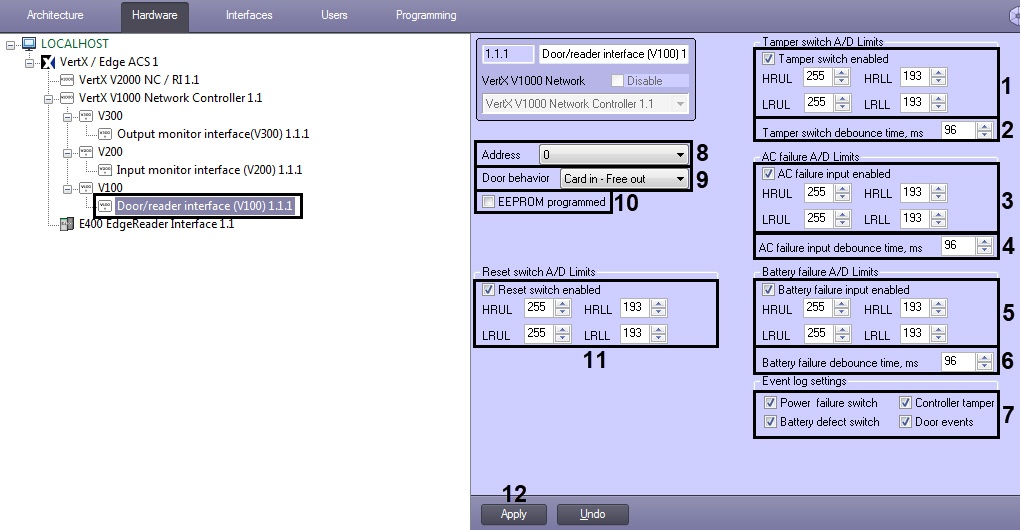Screen dimensions: 1020x530
Task: Click the Battery failure LRUL spinner
Action: 842,334
